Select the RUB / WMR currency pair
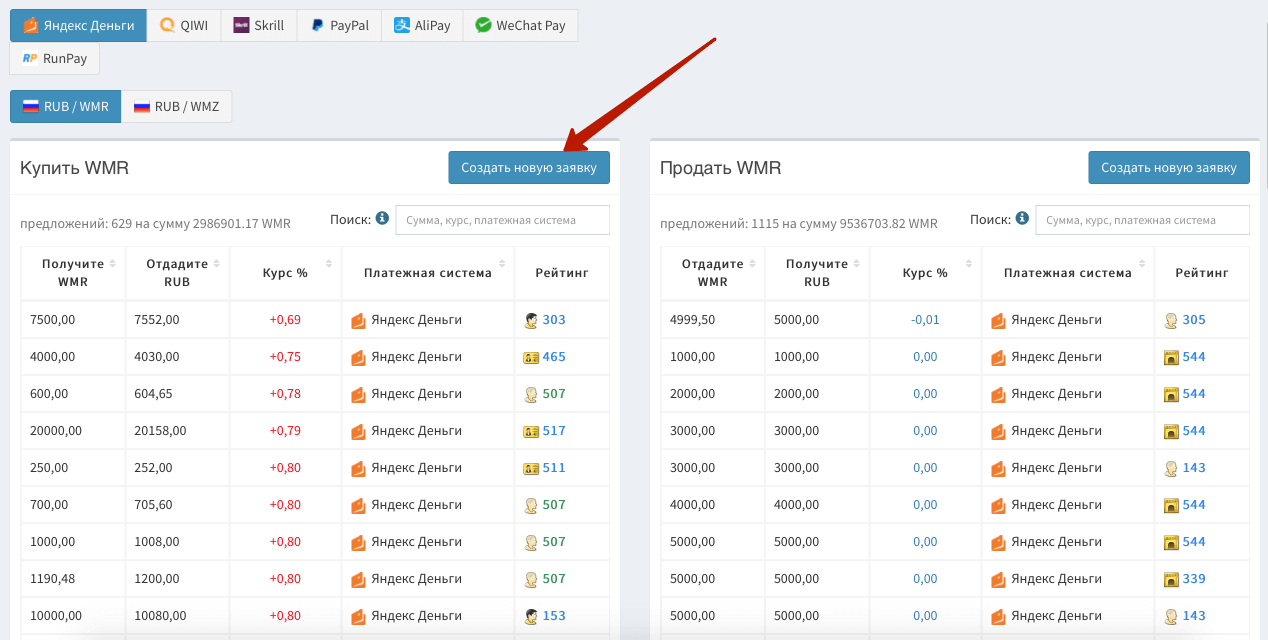Image resolution: width=1268 pixels, height=640 pixels. (66, 106)
